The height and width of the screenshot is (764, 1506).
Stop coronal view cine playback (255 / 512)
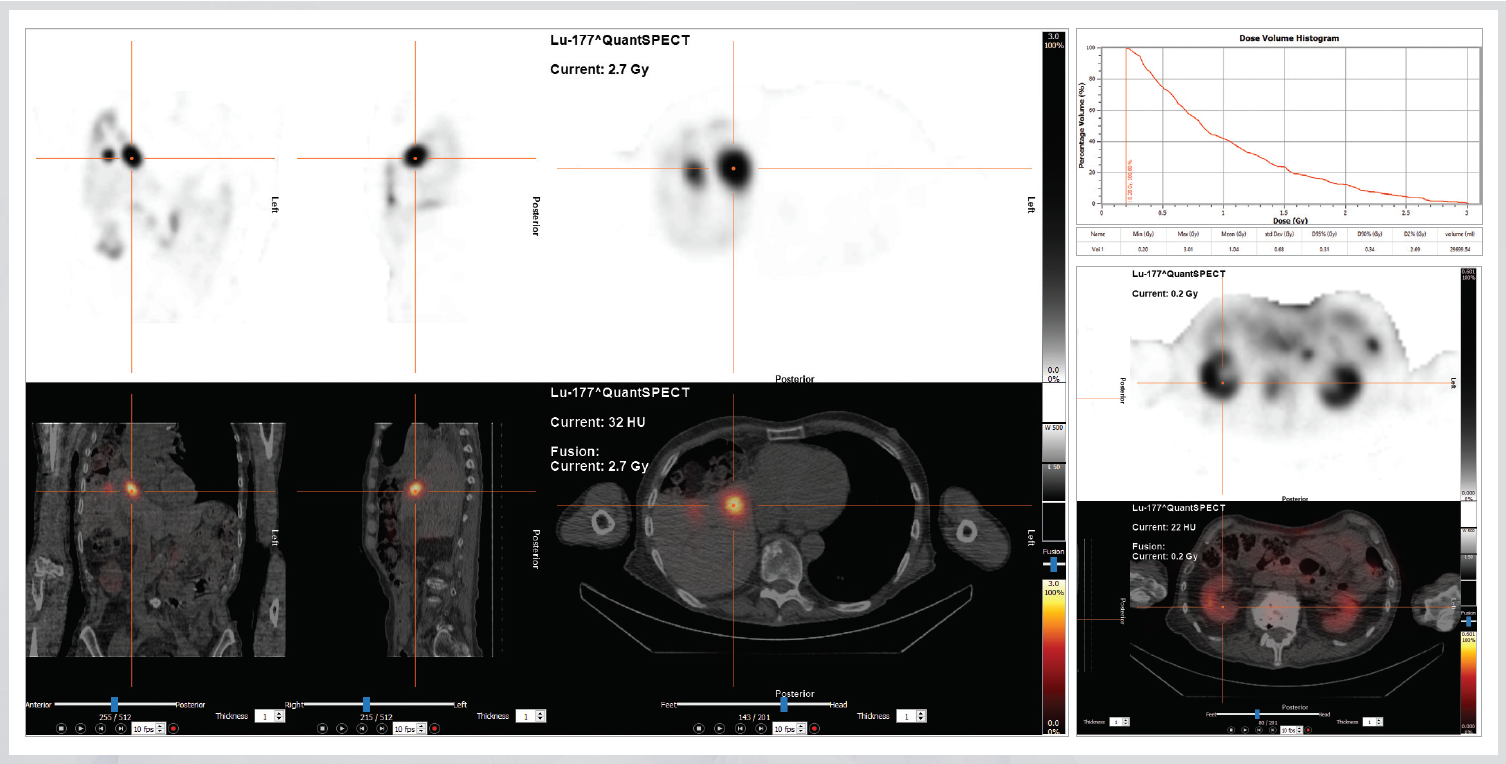coord(61,728)
